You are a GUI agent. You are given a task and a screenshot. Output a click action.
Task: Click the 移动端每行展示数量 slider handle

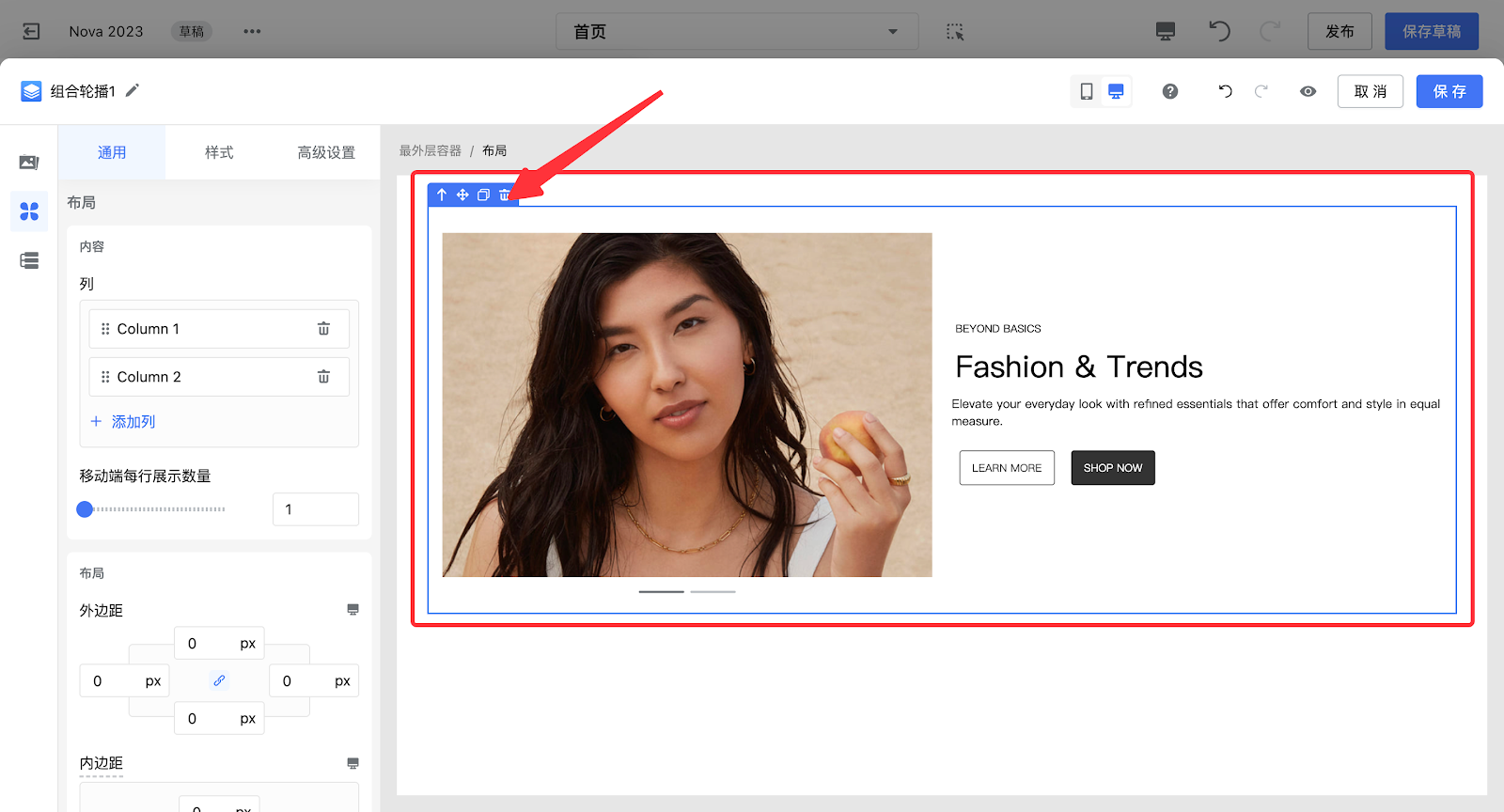[85, 509]
